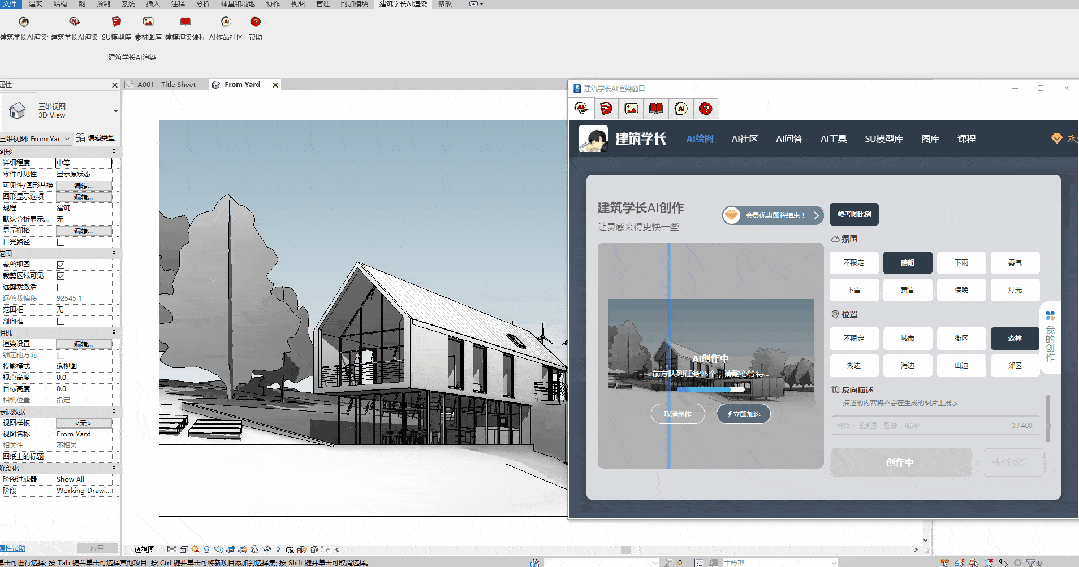Open the 三维视图: From Yard instance dropdown
Screen dimensions: 1079x567
tap(36, 138)
